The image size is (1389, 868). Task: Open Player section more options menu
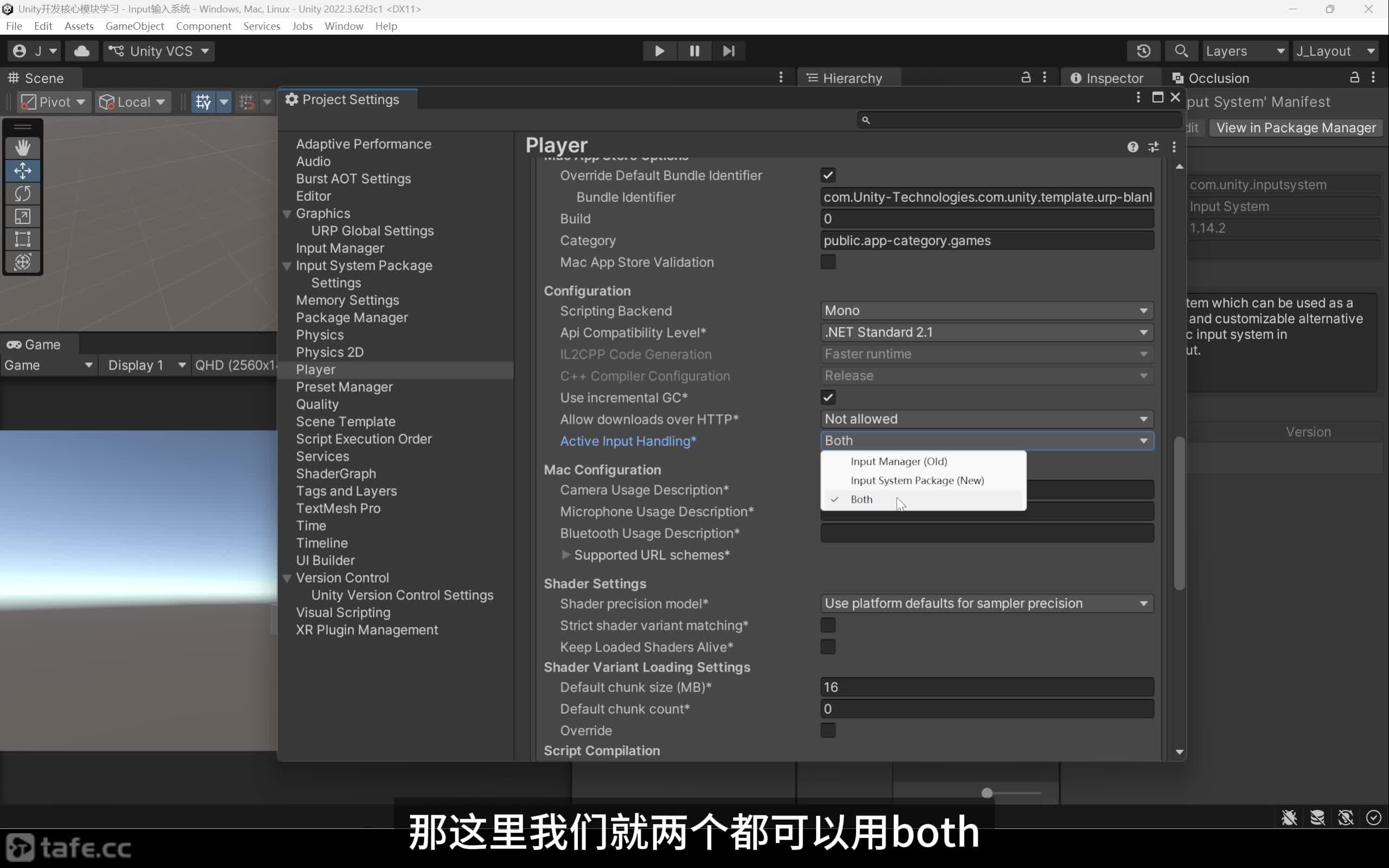coord(1174,147)
